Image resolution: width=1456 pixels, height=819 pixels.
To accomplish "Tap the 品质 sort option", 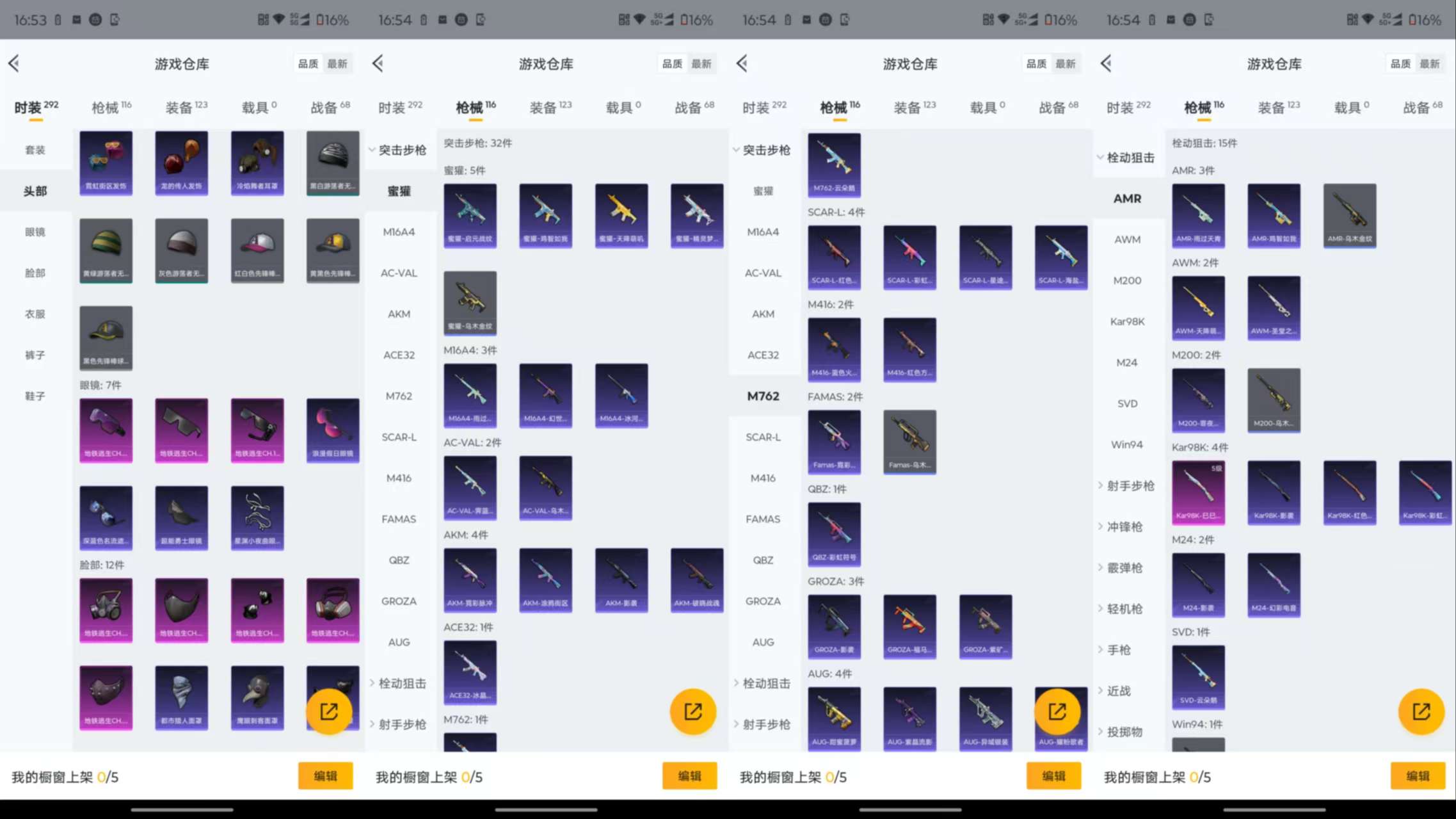I will [x=1400, y=63].
